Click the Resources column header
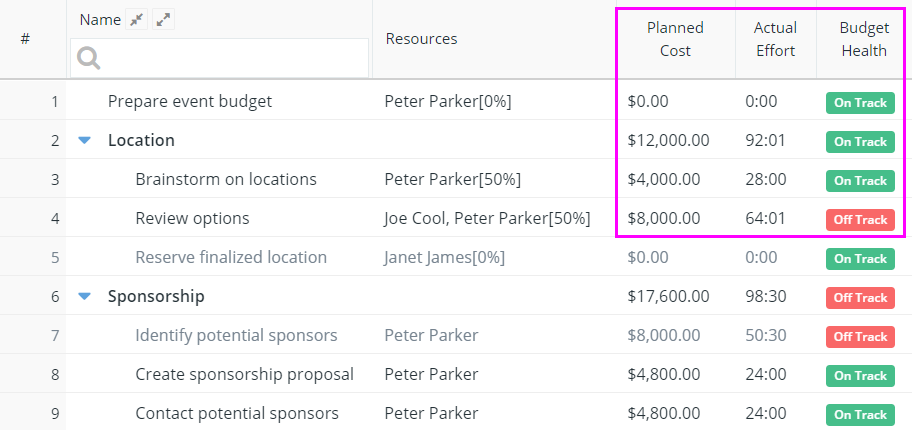Image resolution: width=912 pixels, height=430 pixels. coord(422,39)
